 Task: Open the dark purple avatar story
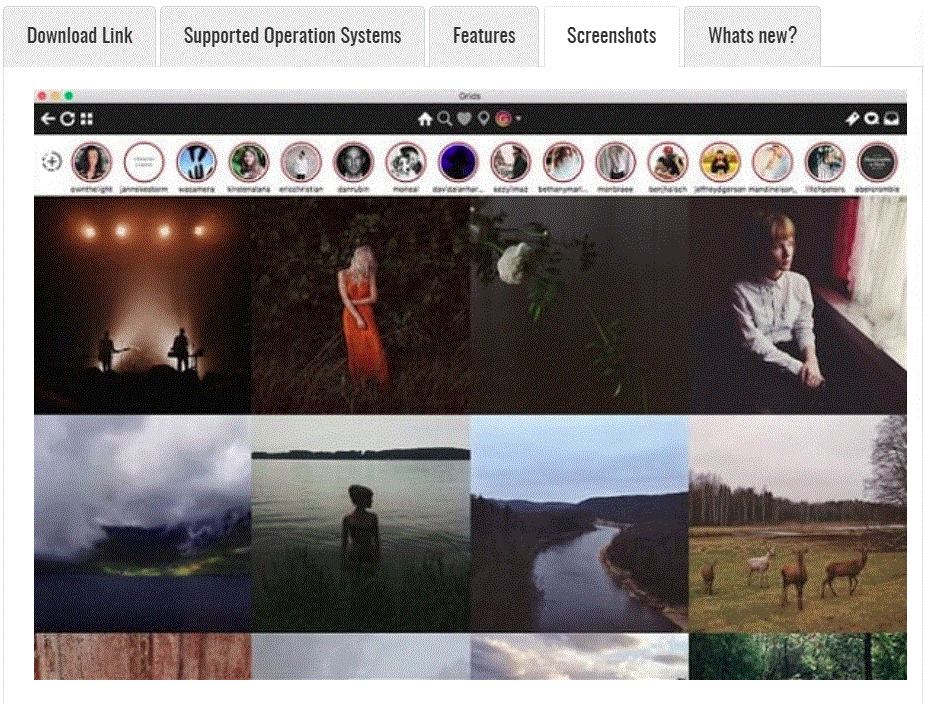coord(458,162)
